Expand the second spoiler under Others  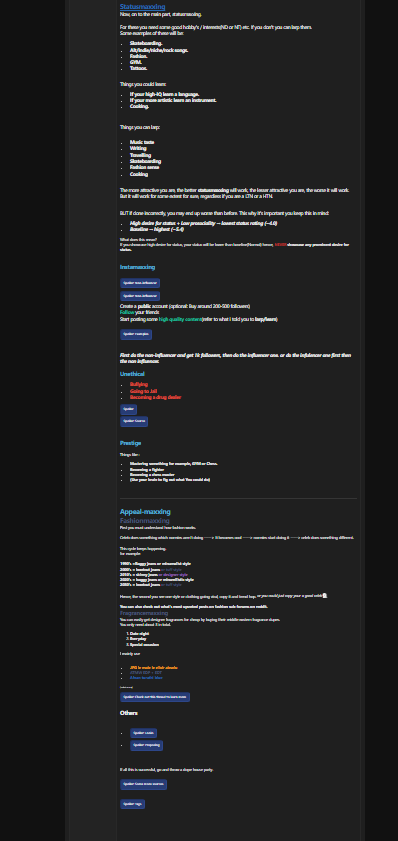tap(146, 746)
